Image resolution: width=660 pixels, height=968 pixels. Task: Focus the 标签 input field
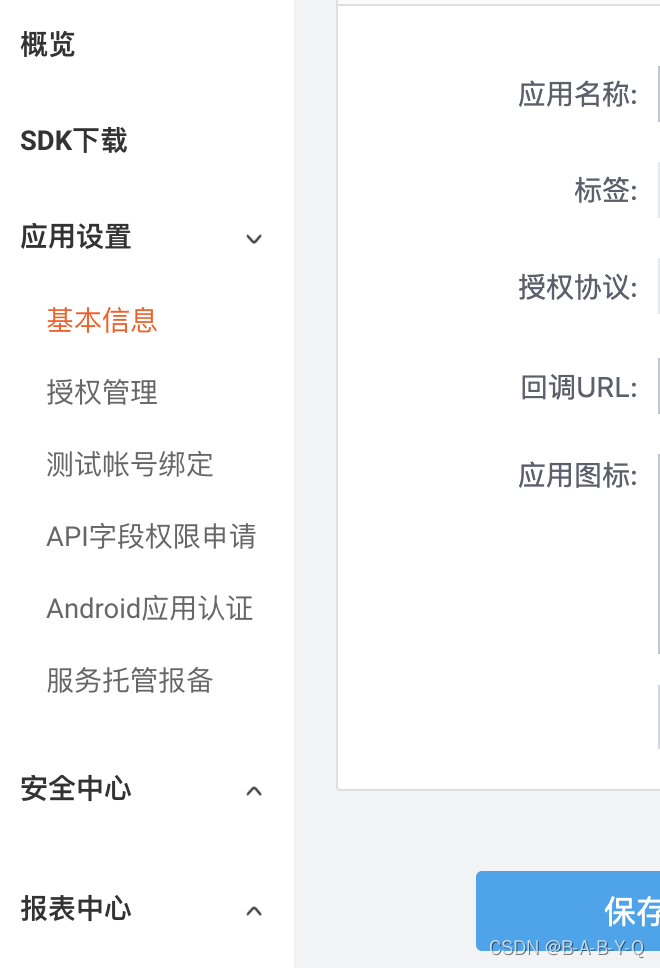659,190
